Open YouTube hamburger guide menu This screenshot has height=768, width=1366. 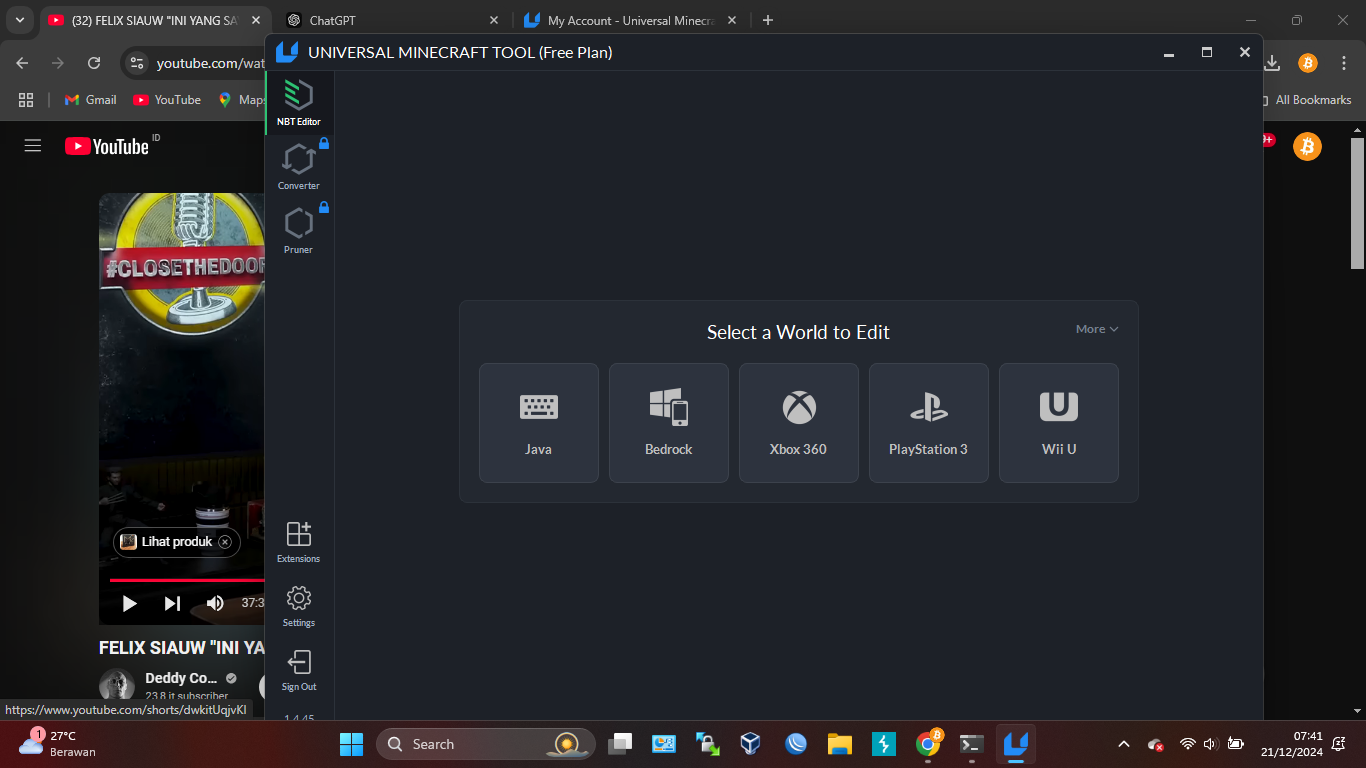(33, 146)
